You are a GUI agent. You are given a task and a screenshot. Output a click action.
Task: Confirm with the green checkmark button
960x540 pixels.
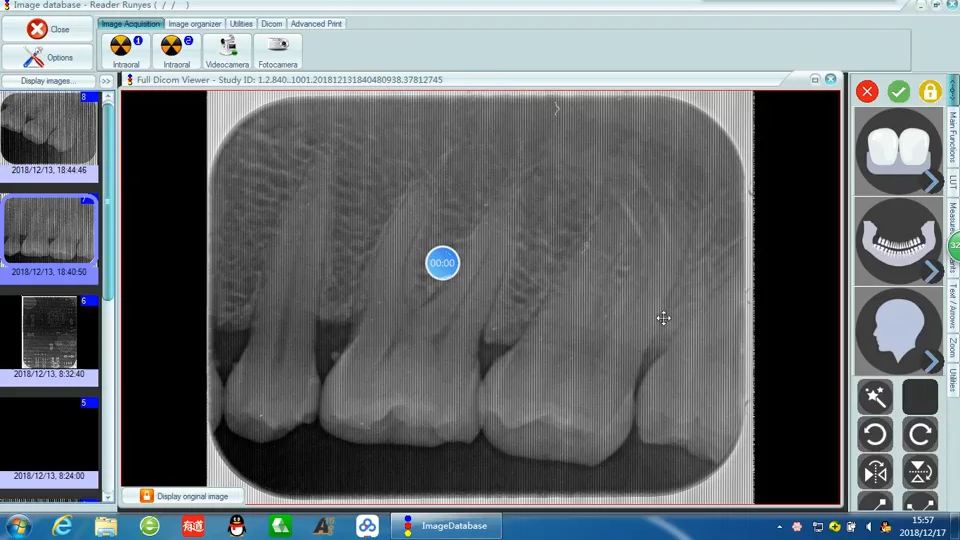pyautogui.click(x=898, y=92)
